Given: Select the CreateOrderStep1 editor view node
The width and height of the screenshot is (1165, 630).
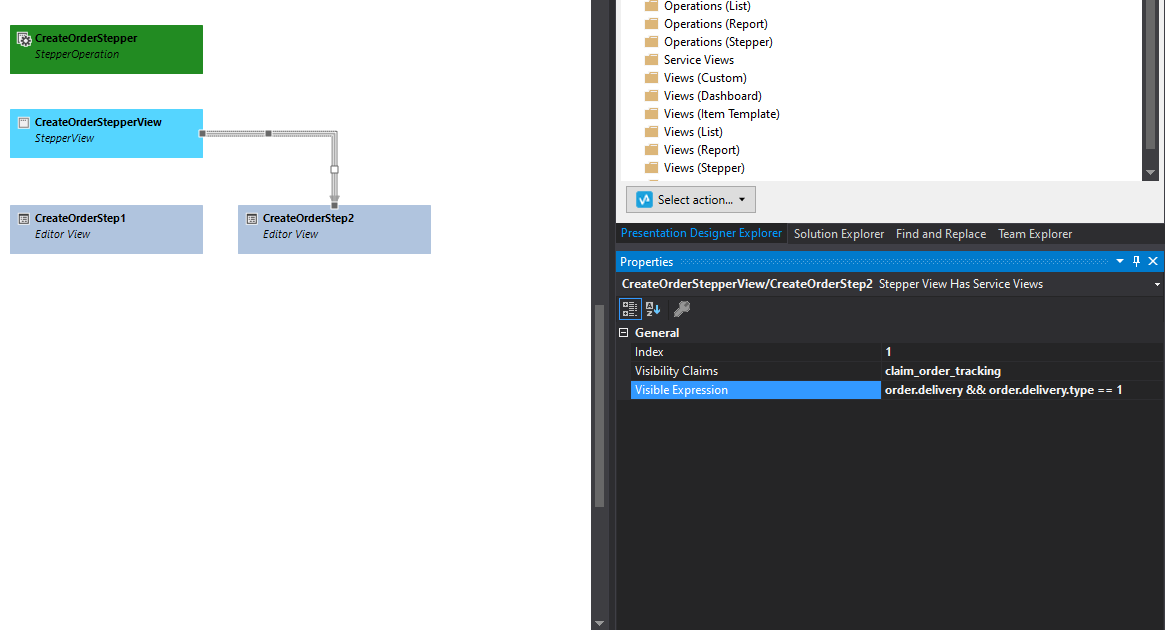Looking at the screenshot, I should click(x=106, y=229).
